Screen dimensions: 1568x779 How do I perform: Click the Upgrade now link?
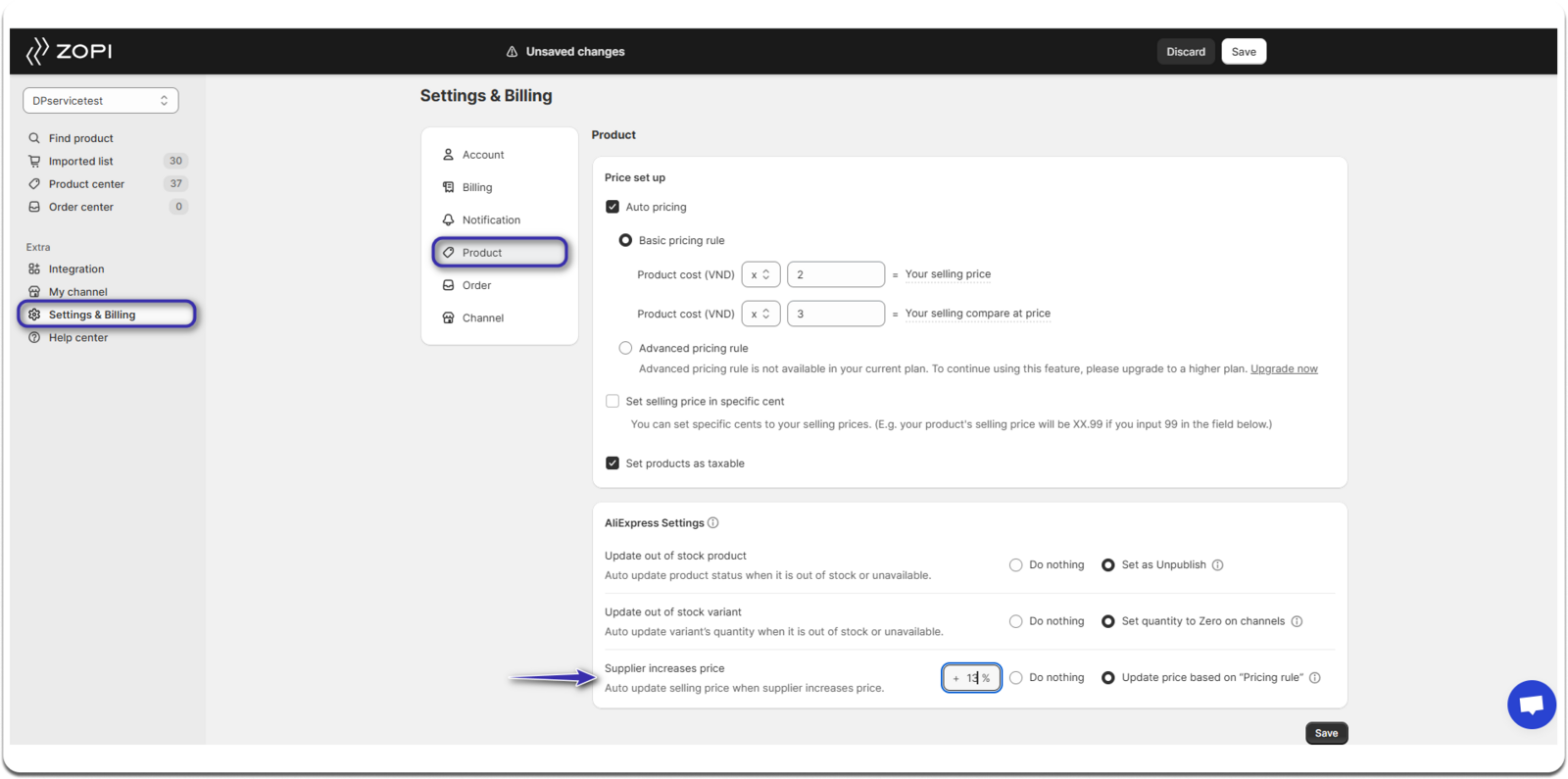tap(1284, 369)
